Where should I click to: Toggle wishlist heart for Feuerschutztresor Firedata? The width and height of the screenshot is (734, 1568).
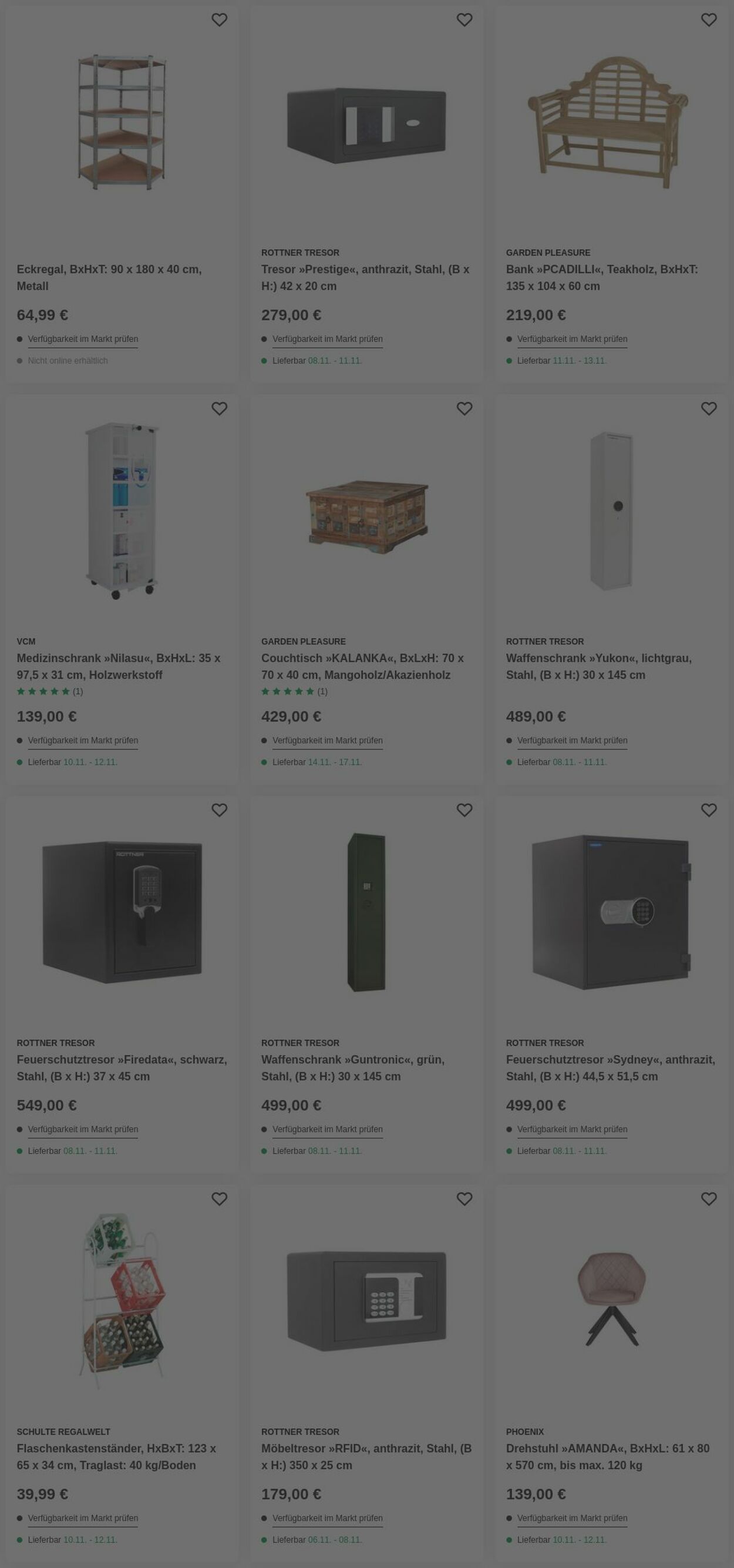click(x=219, y=810)
